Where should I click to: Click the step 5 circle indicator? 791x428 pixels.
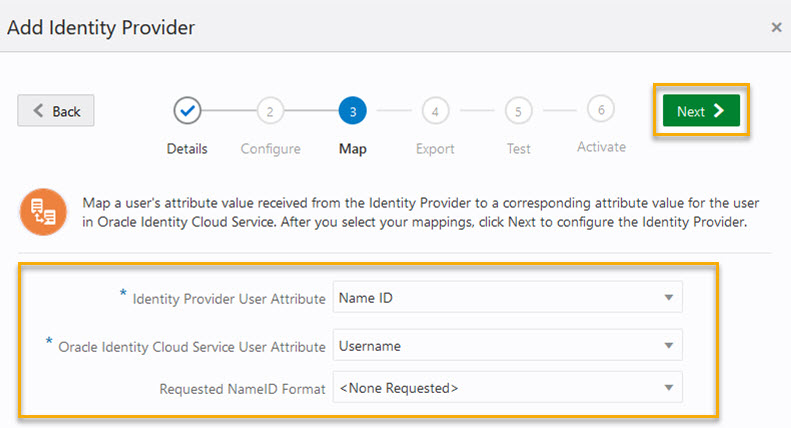(518, 110)
